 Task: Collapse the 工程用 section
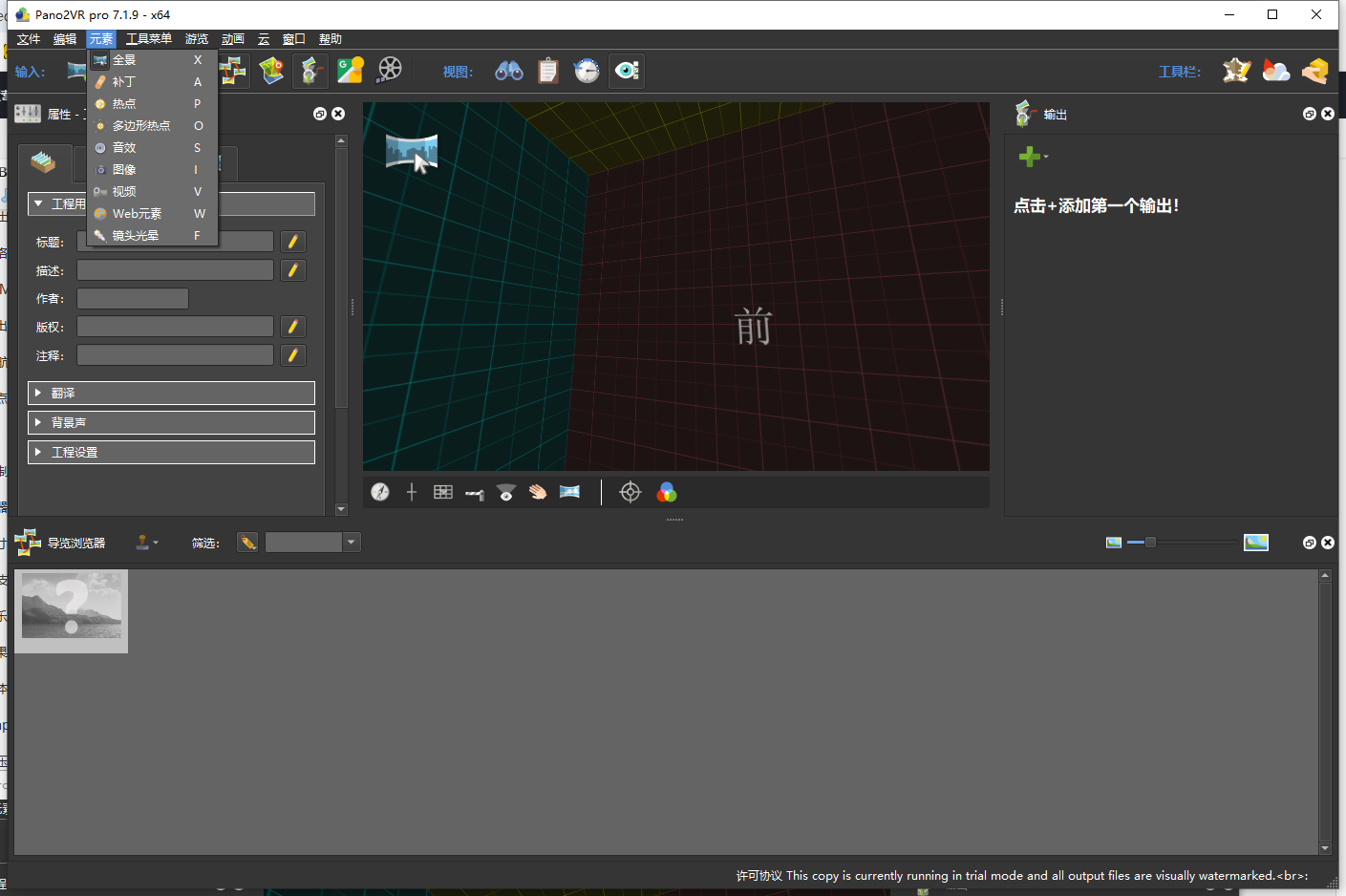pos(171,203)
